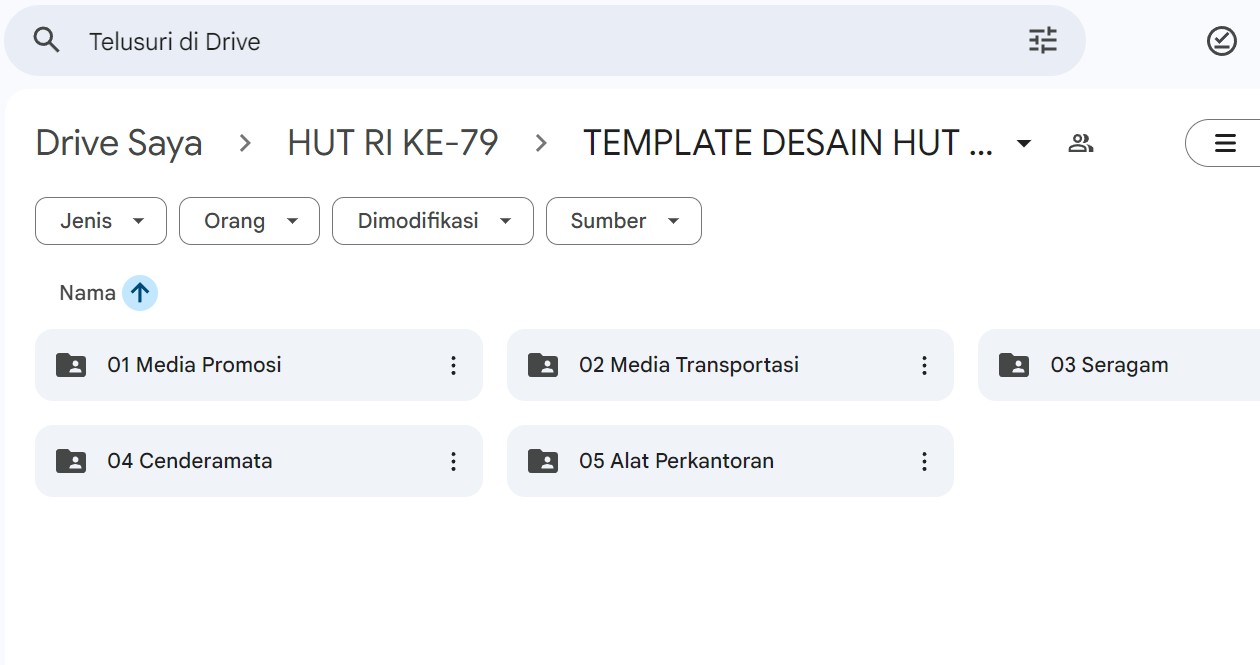Image resolution: width=1260 pixels, height=665 pixels.
Task: Click the 05 Alat Perkantoran folder icon
Action: point(542,461)
